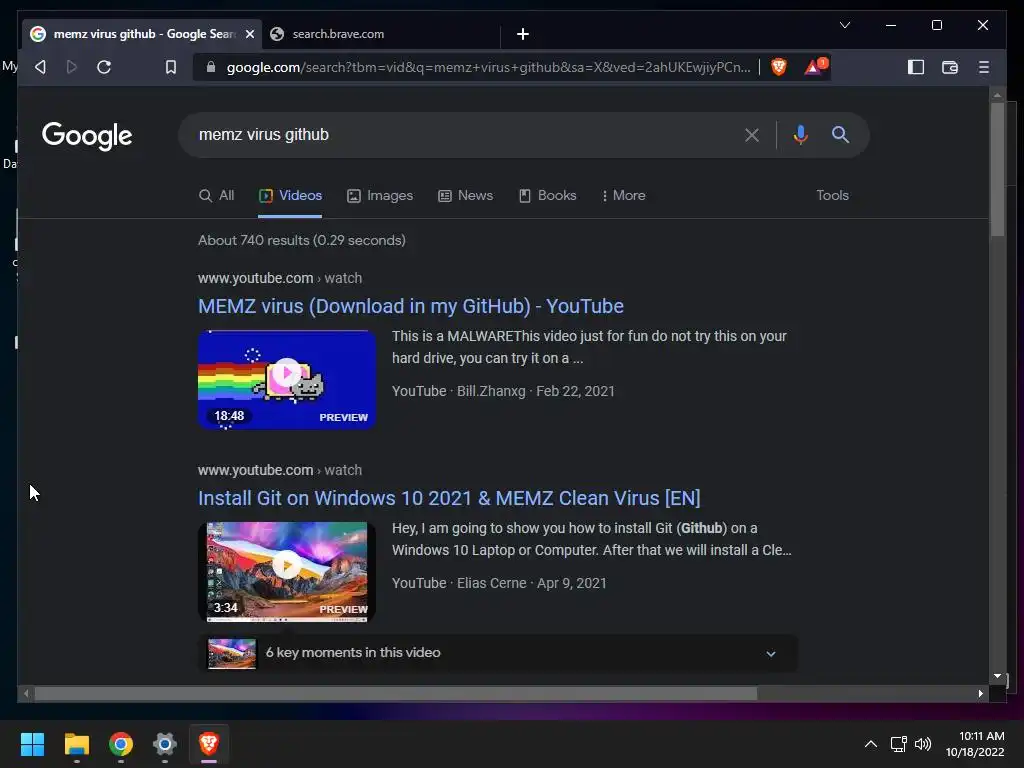Click the vertical scrollbar down arrow
Screen dimensions: 1024x768
point(997,676)
